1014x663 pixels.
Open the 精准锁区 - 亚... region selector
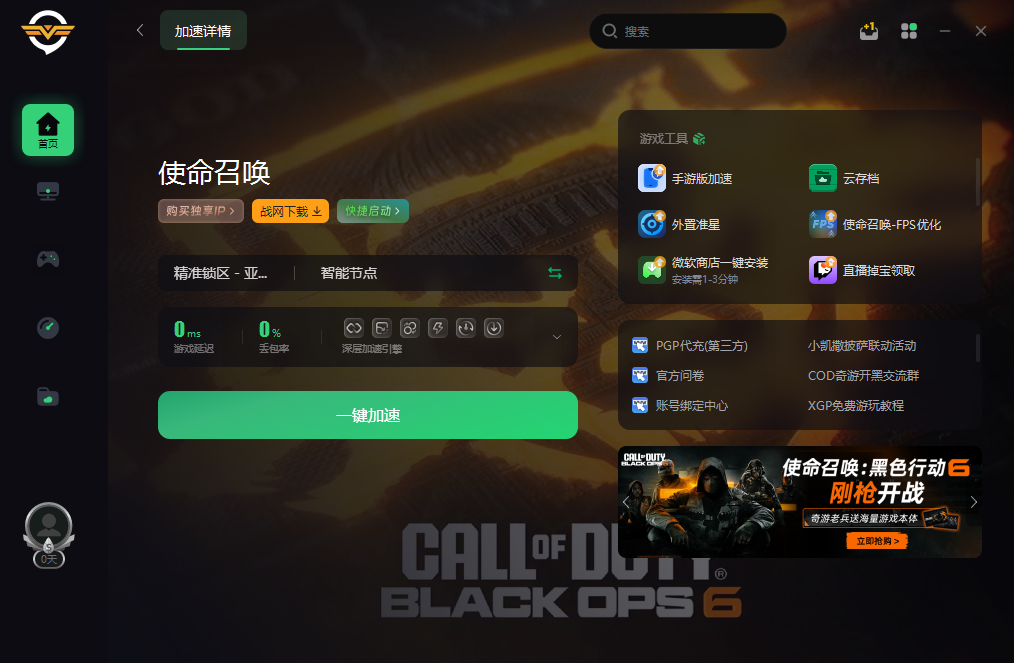click(221, 273)
